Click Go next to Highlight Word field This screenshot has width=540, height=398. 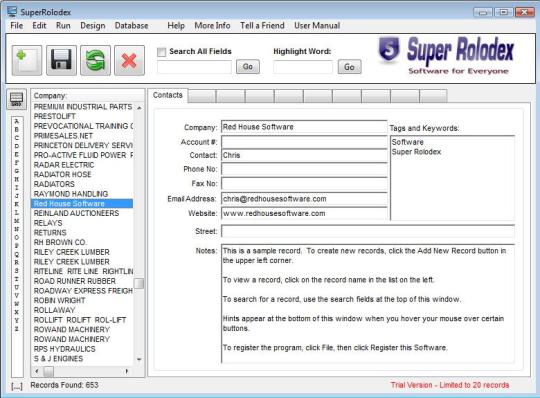coord(349,67)
